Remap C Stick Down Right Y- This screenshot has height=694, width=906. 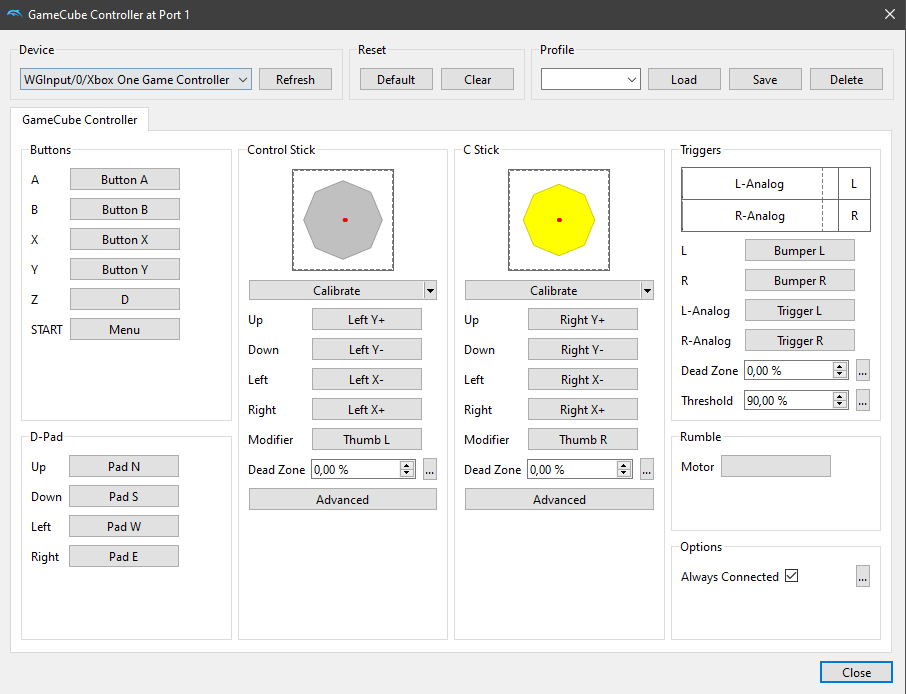[582, 350]
